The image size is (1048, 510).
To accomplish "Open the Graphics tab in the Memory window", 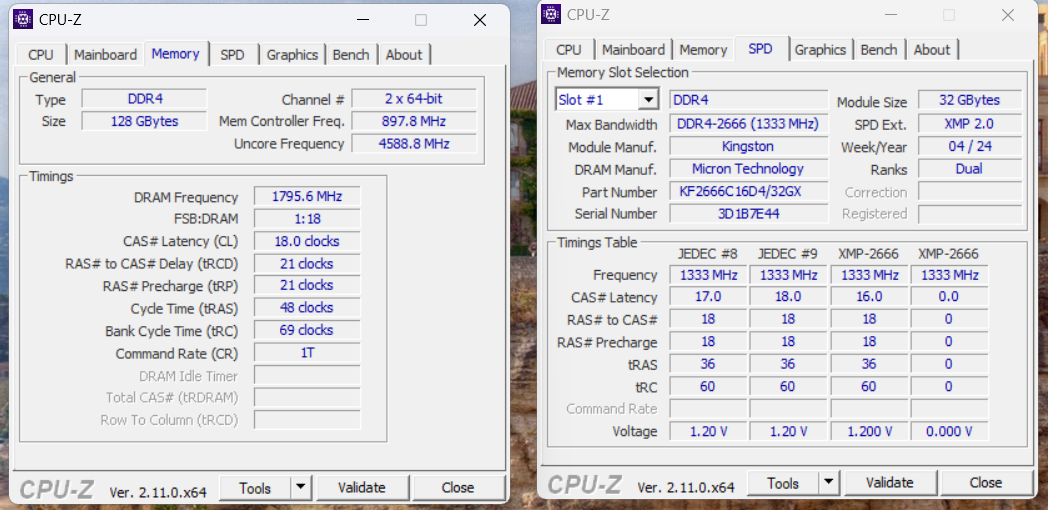I will click(292, 55).
